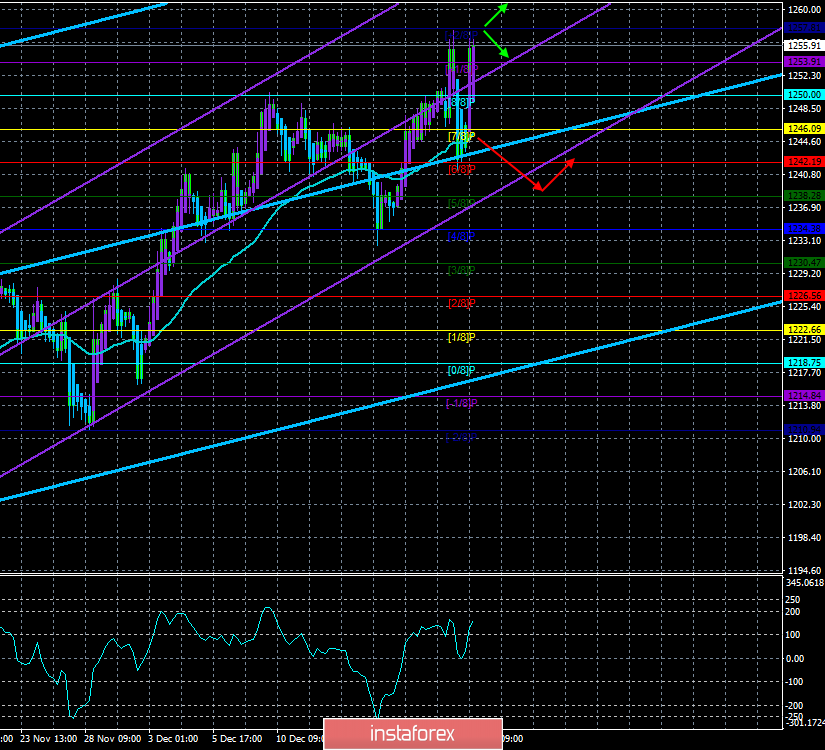The width and height of the screenshot is (825, 750).
Task: Select the current price label 1255.91
Action: point(804,45)
